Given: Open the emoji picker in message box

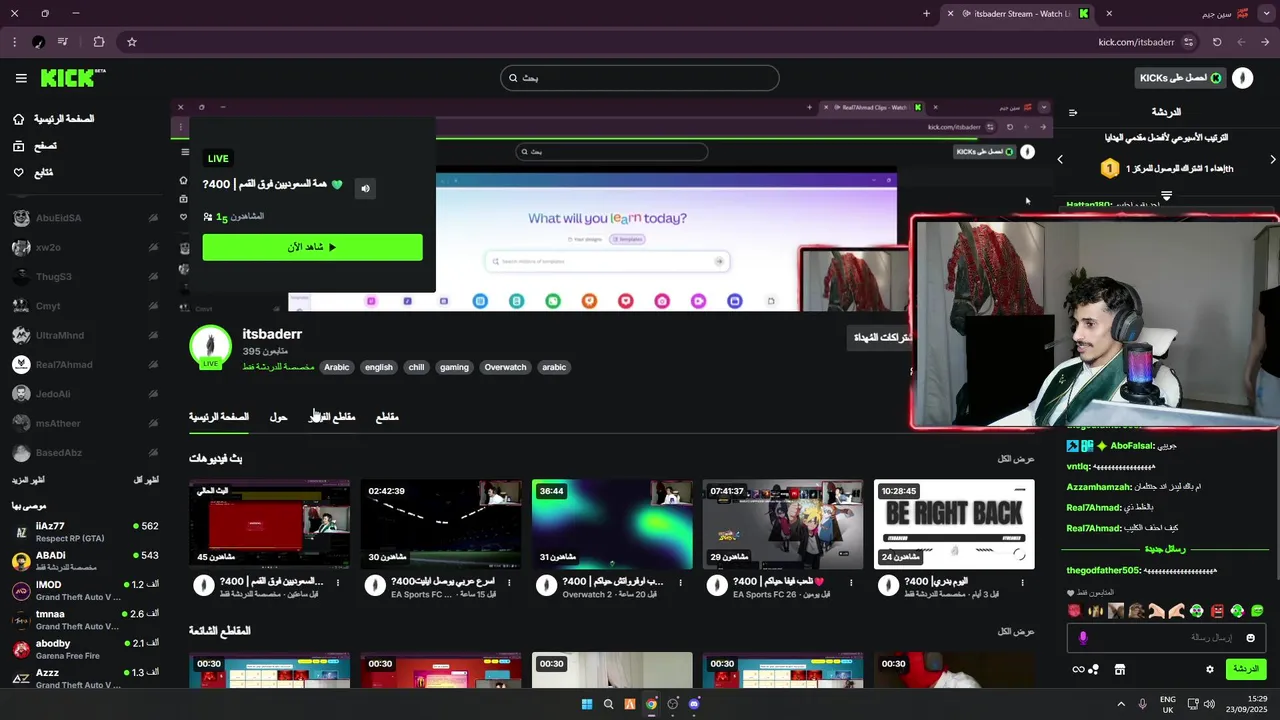Looking at the screenshot, I should pos(1250,638).
